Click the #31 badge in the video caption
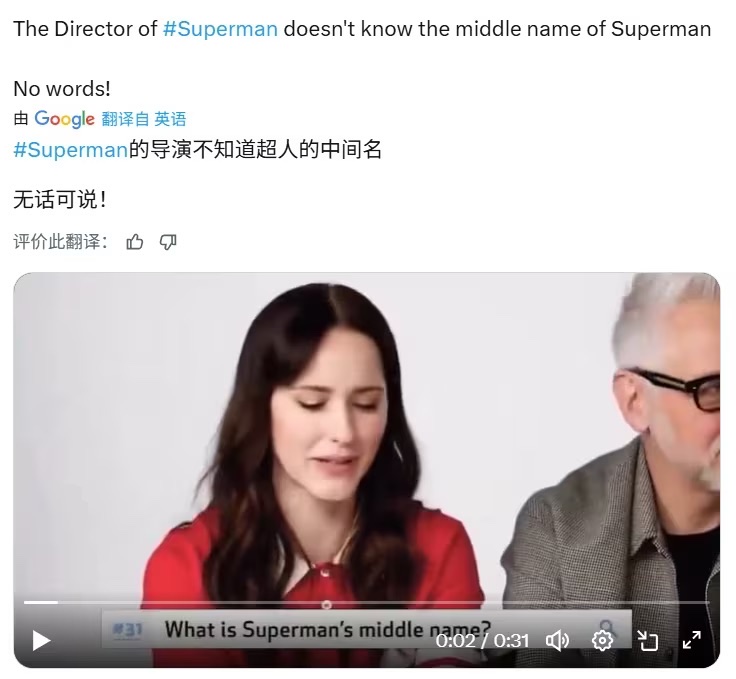736x679 pixels. coord(127,630)
